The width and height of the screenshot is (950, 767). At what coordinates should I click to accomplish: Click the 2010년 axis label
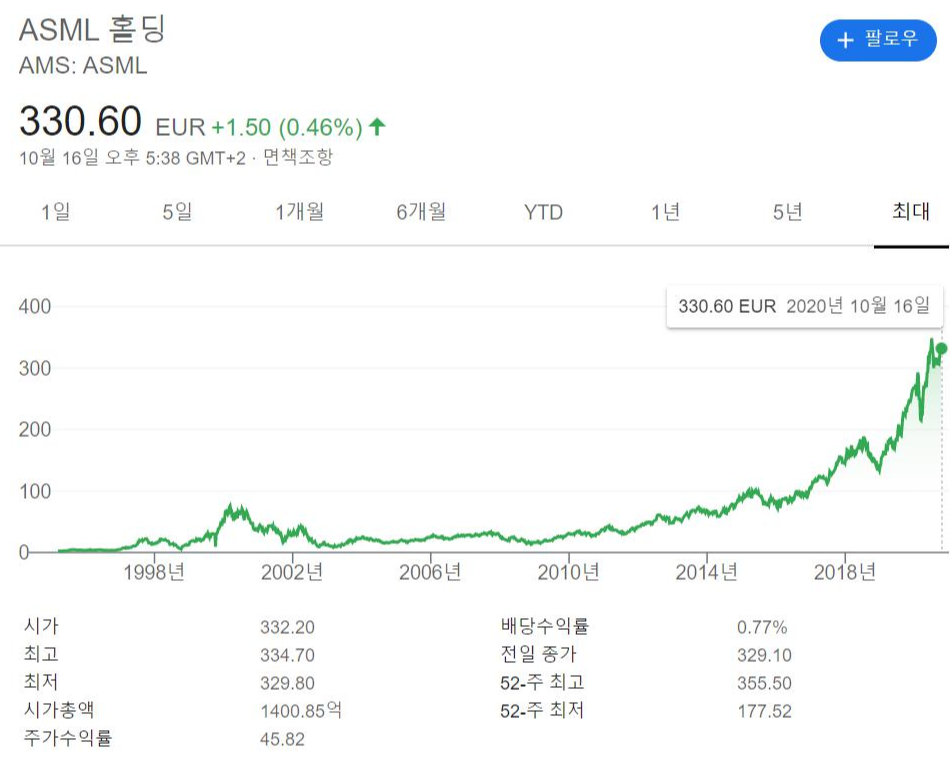[x=568, y=571]
